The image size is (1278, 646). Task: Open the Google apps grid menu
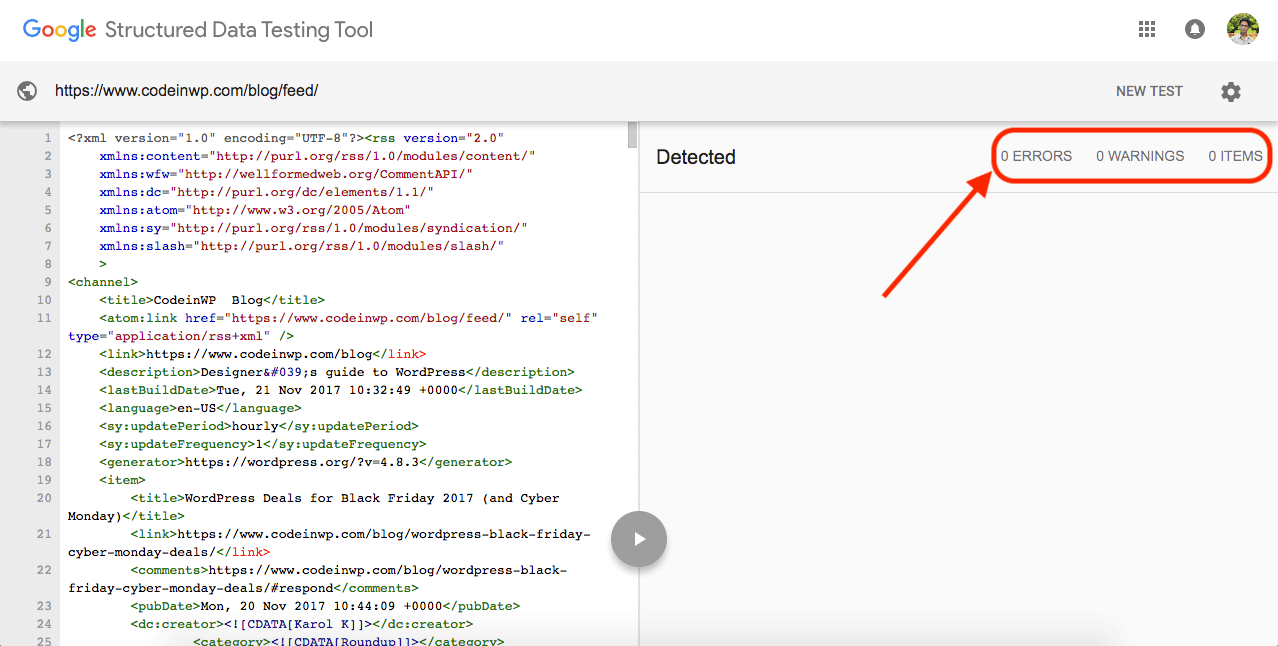click(1147, 29)
